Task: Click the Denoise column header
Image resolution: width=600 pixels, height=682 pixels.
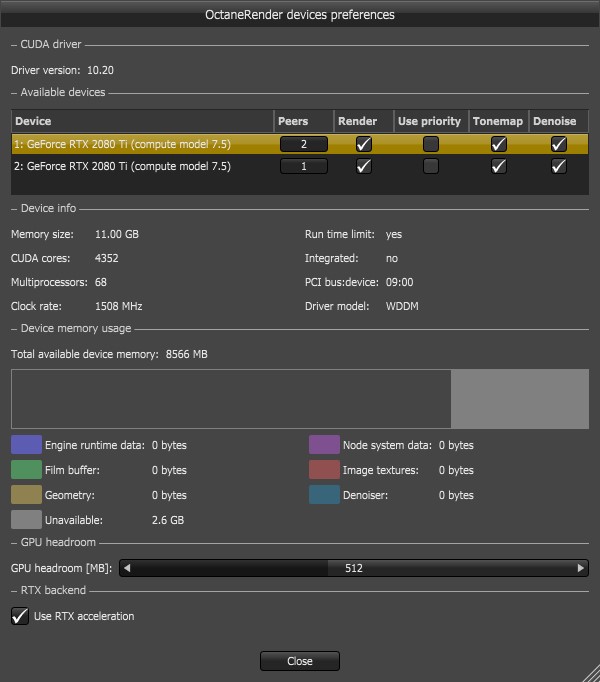Action: point(559,121)
